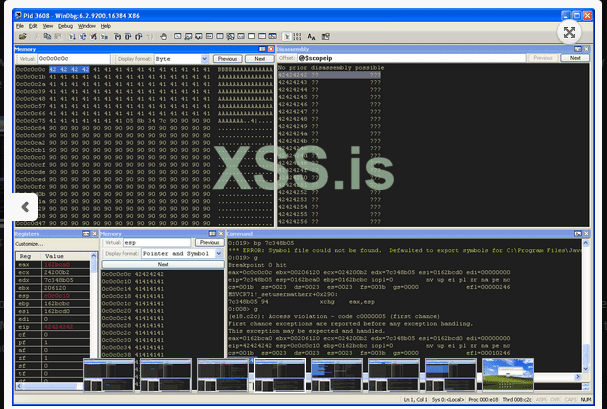Click the Copy icon in the toolbar

click(x=48, y=36)
